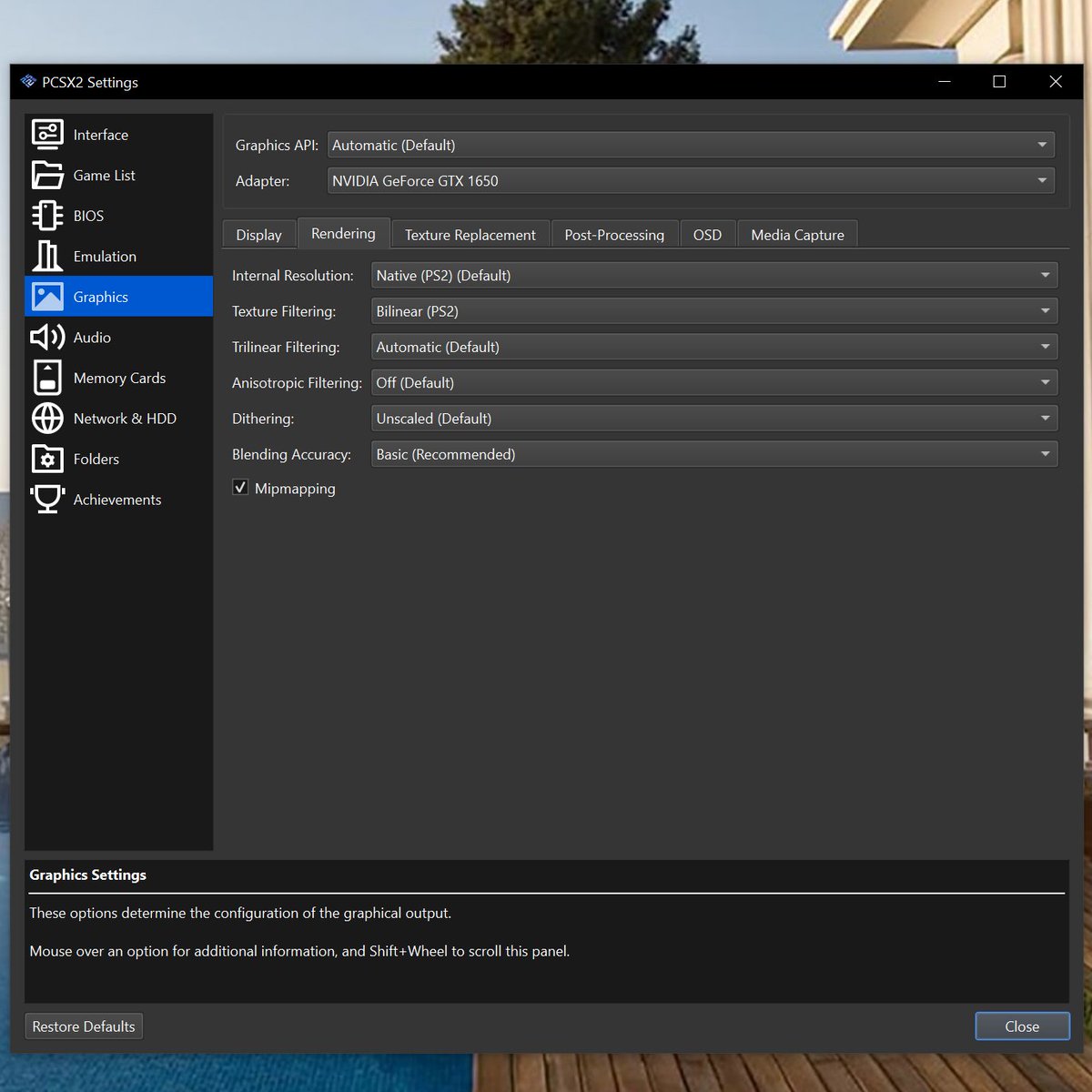Click the Emulation sidebar icon
Screen dimensions: 1092x1092
coord(47,256)
